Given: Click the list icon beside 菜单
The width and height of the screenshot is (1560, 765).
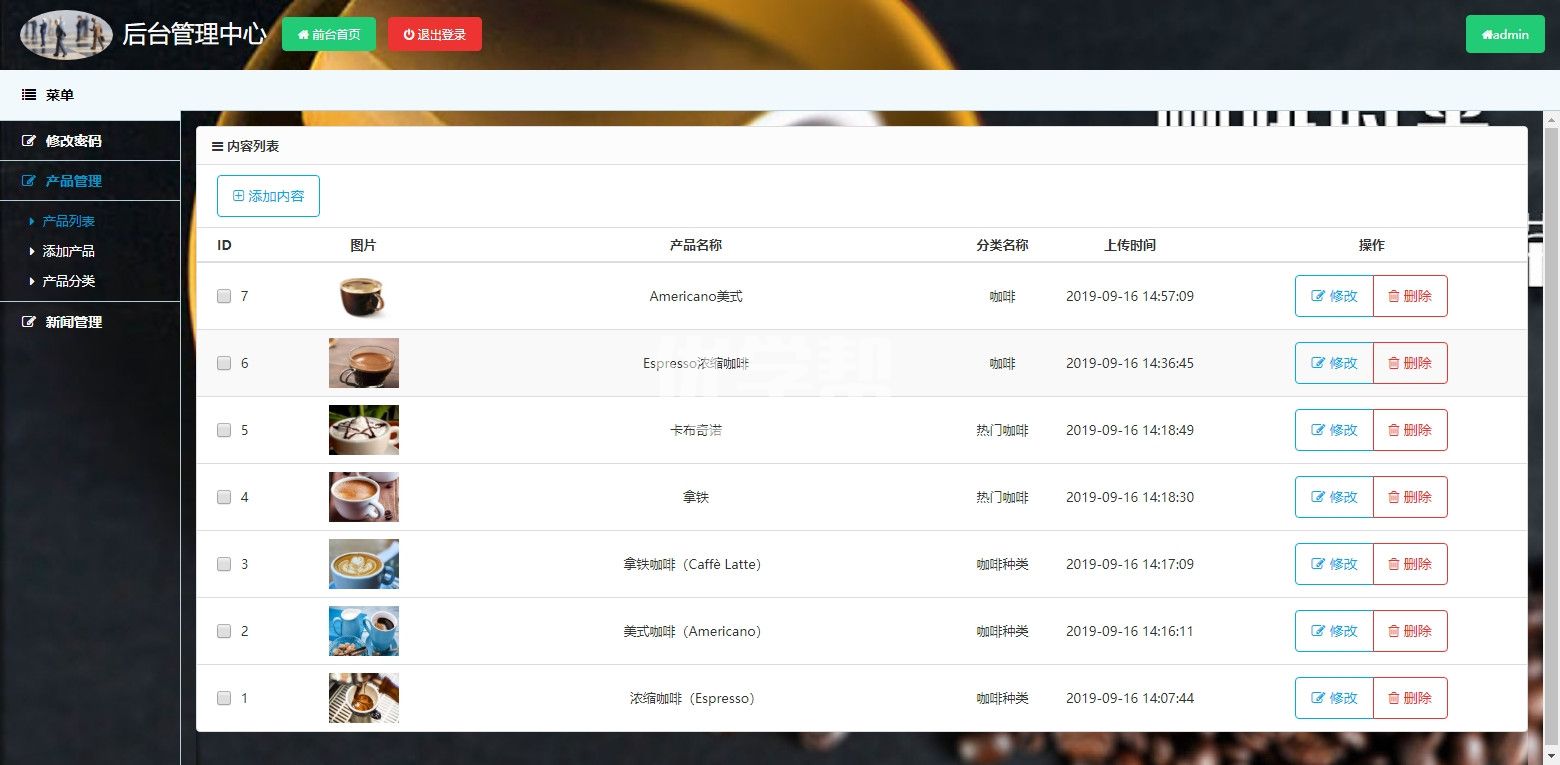Looking at the screenshot, I should pyautogui.click(x=29, y=95).
